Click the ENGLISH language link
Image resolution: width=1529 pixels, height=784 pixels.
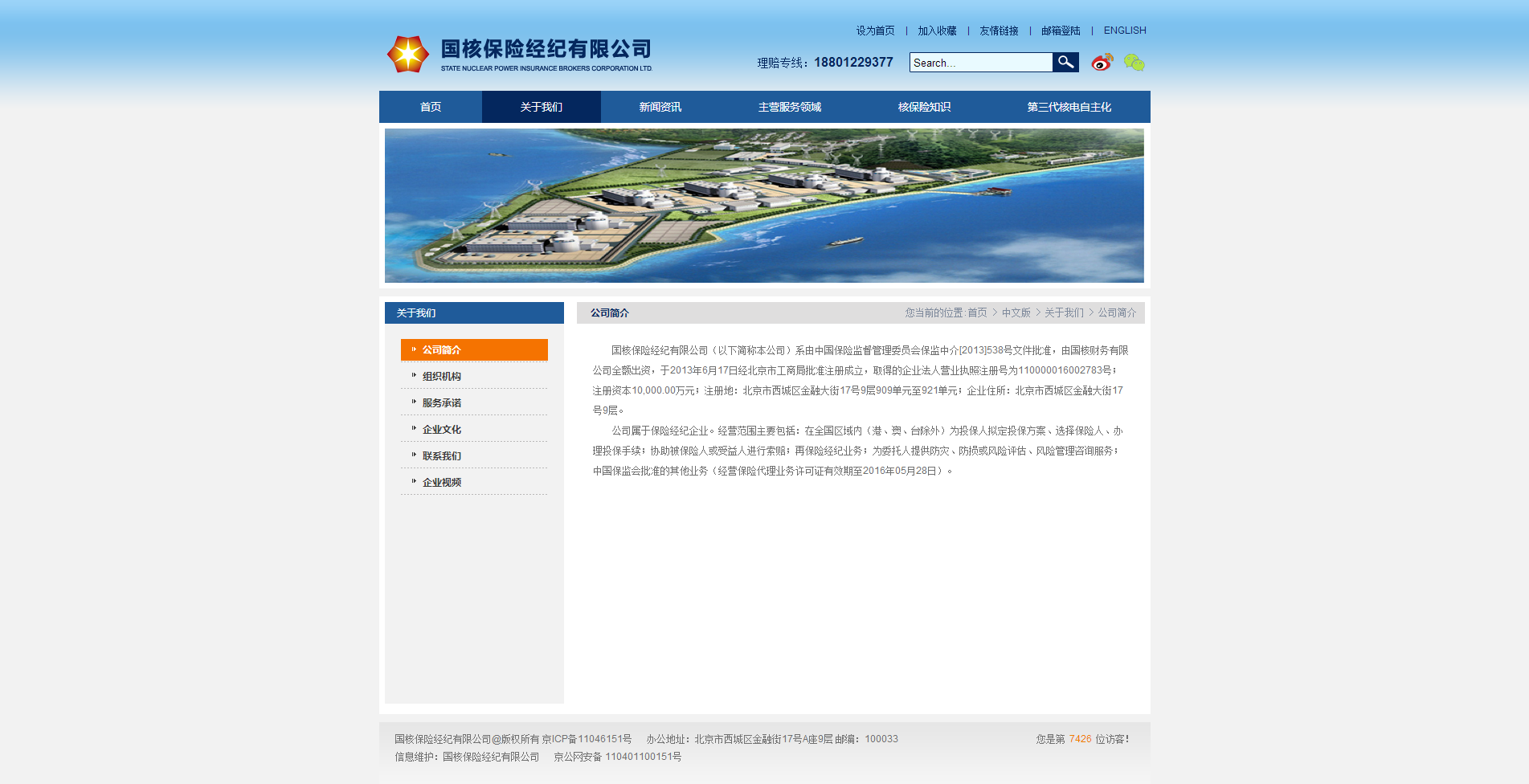[1124, 31]
